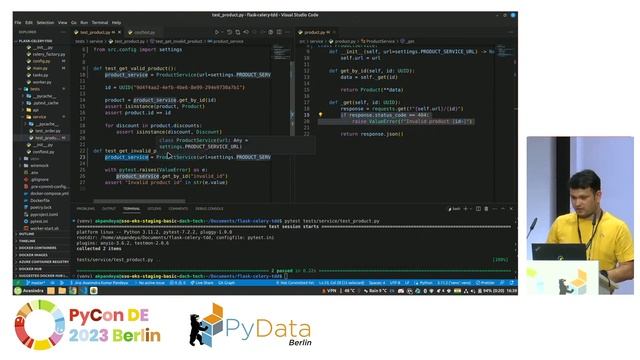The image size is (640, 360).
Task: Open worker-start.sh in explorer
Action: (x=44, y=228)
